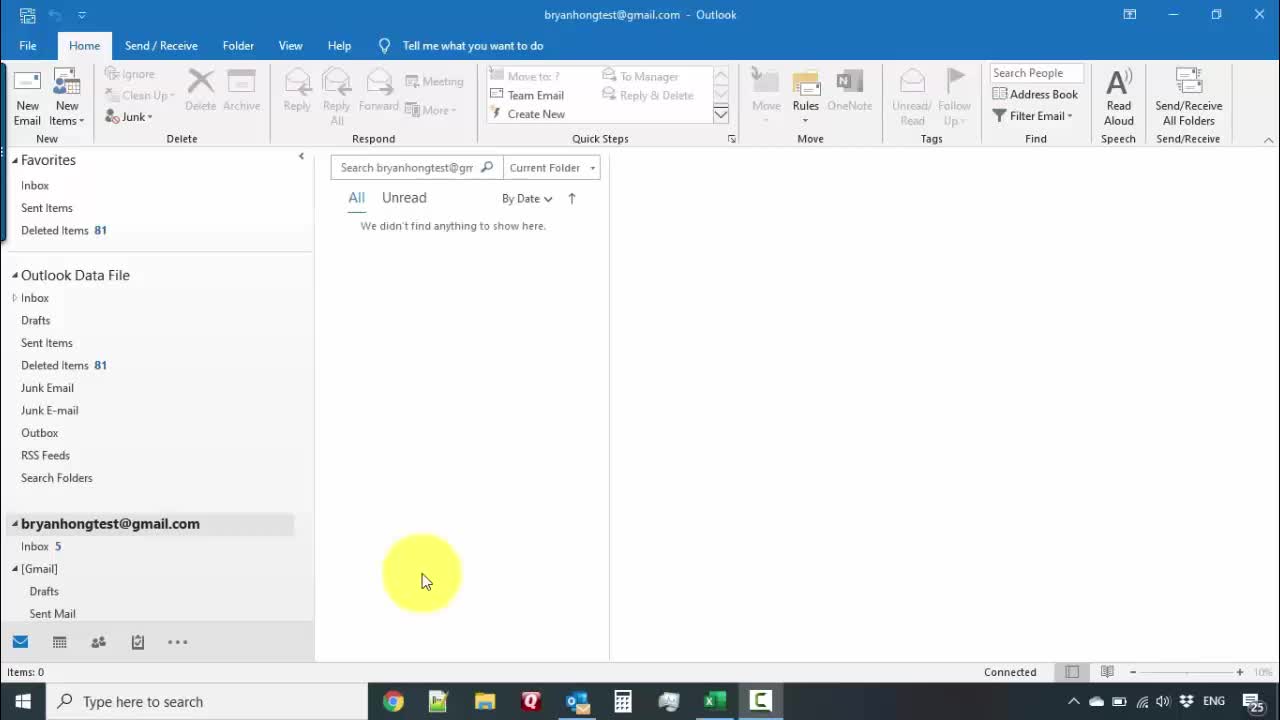Image resolution: width=1280 pixels, height=720 pixels.
Task: Open the Current Folder search scope dropdown
Action: [x=552, y=168]
